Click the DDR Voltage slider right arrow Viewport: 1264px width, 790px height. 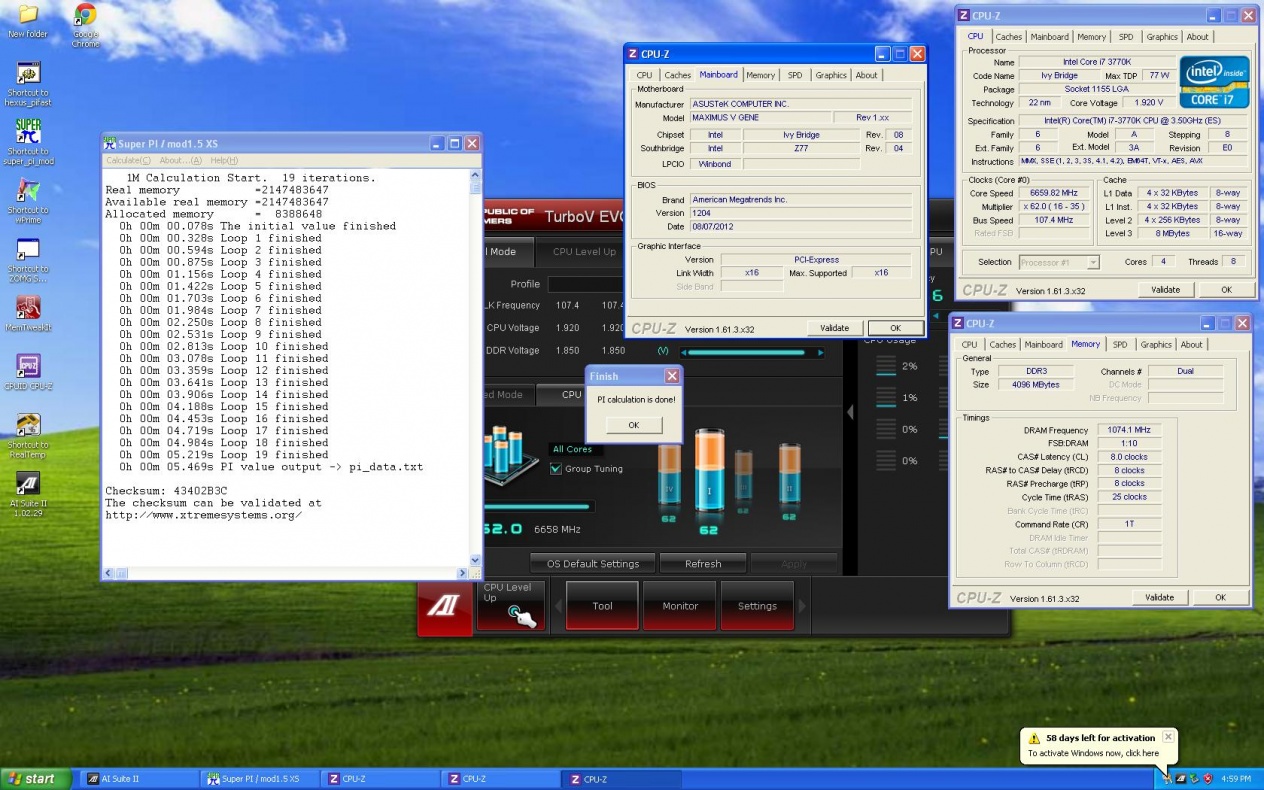(821, 352)
